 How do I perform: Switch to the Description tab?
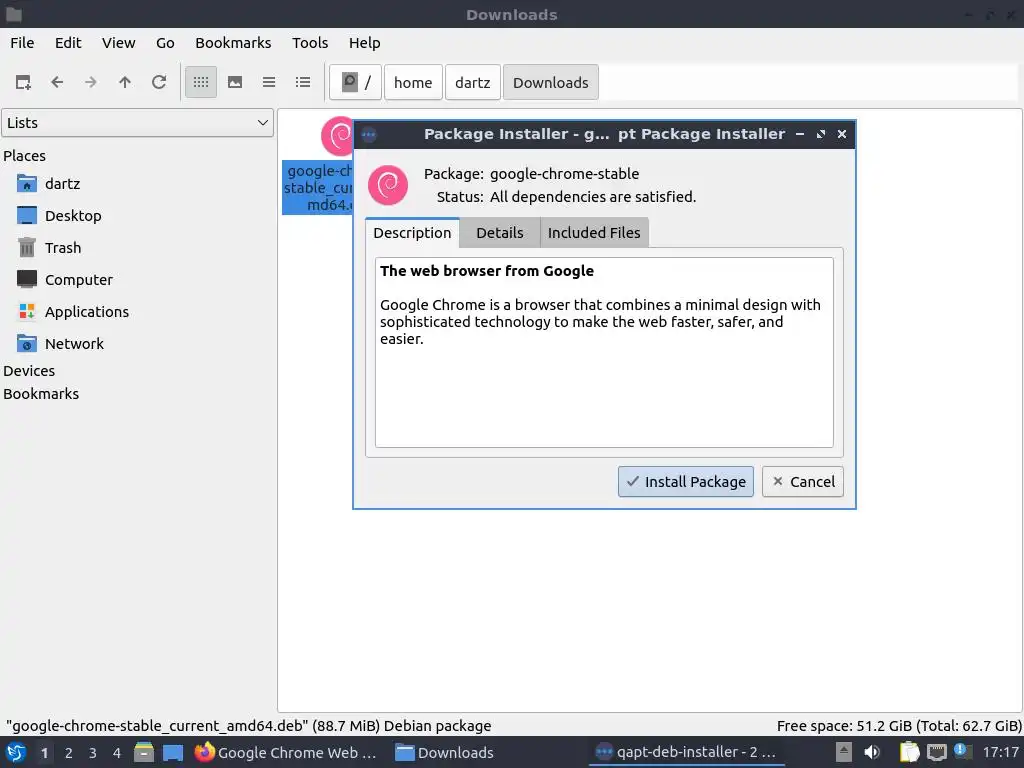tap(412, 233)
